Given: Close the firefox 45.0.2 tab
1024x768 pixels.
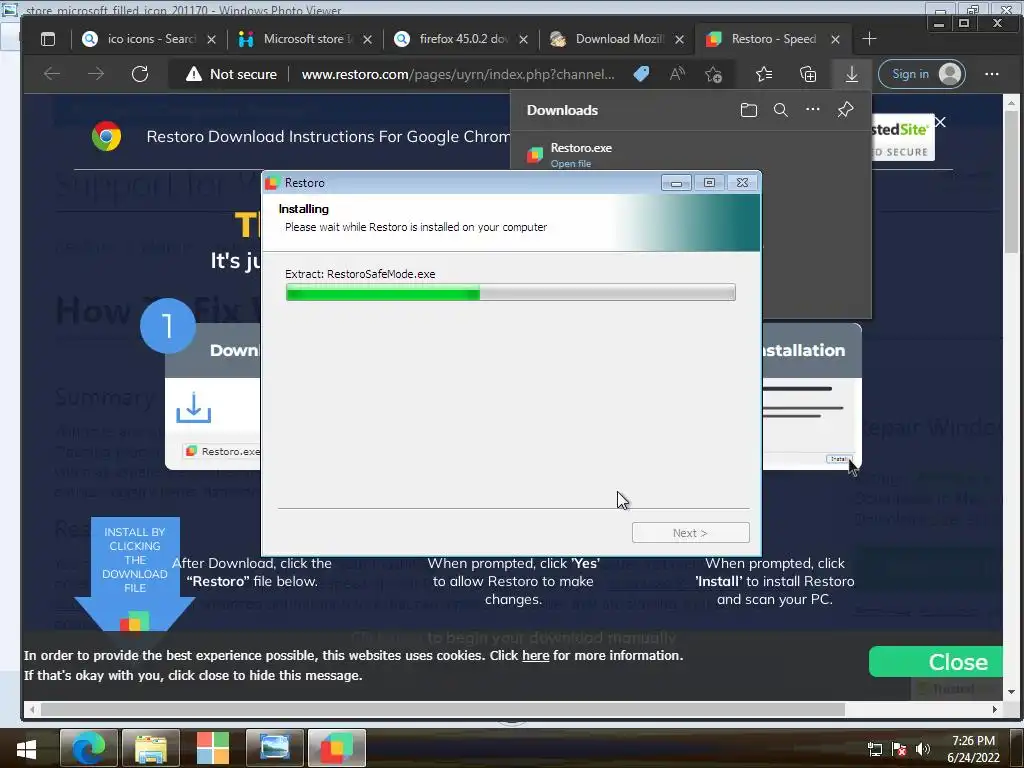Looking at the screenshot, I should pos(523,39).
